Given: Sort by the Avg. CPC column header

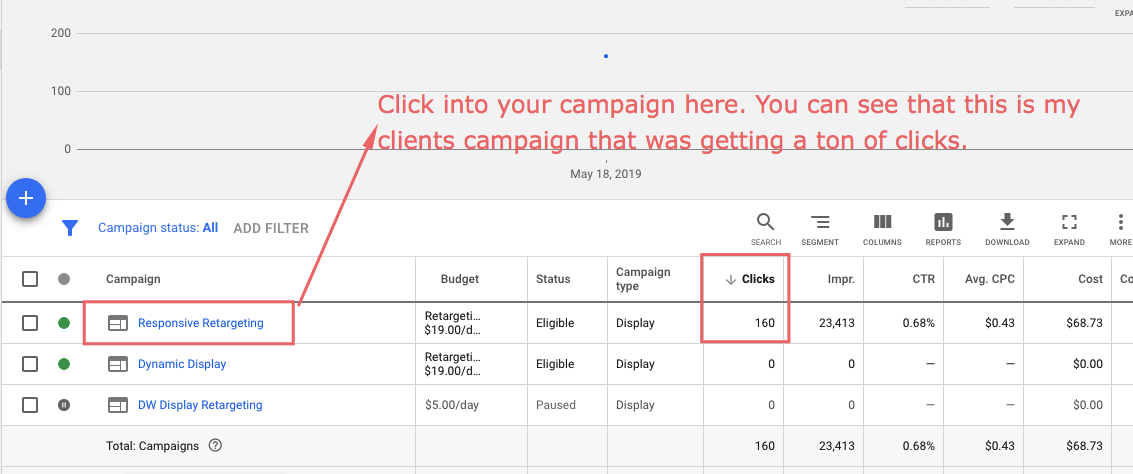Looking at the screenshot, I should (x=989, y=279).
